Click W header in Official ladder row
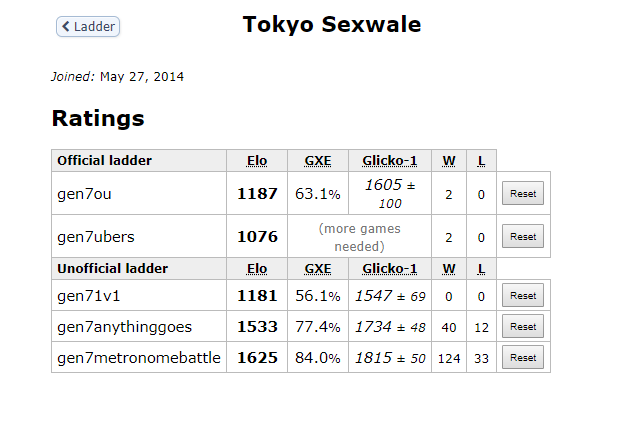 [449, 160]
